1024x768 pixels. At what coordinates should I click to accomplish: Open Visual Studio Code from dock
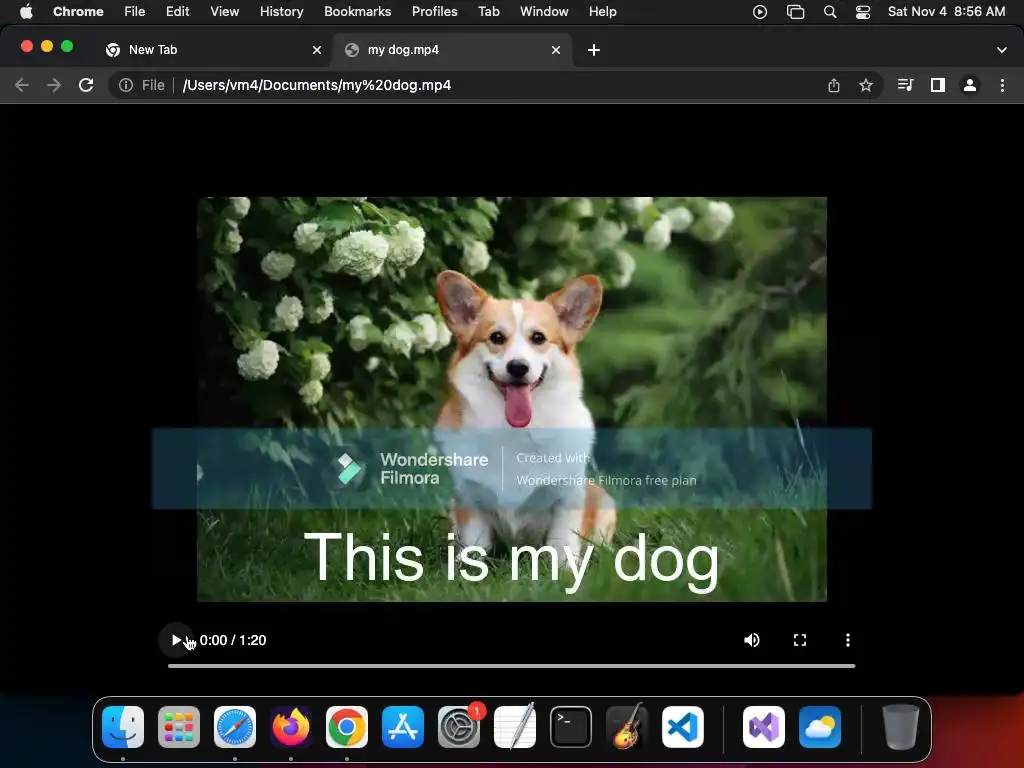[x=683, y=728]
